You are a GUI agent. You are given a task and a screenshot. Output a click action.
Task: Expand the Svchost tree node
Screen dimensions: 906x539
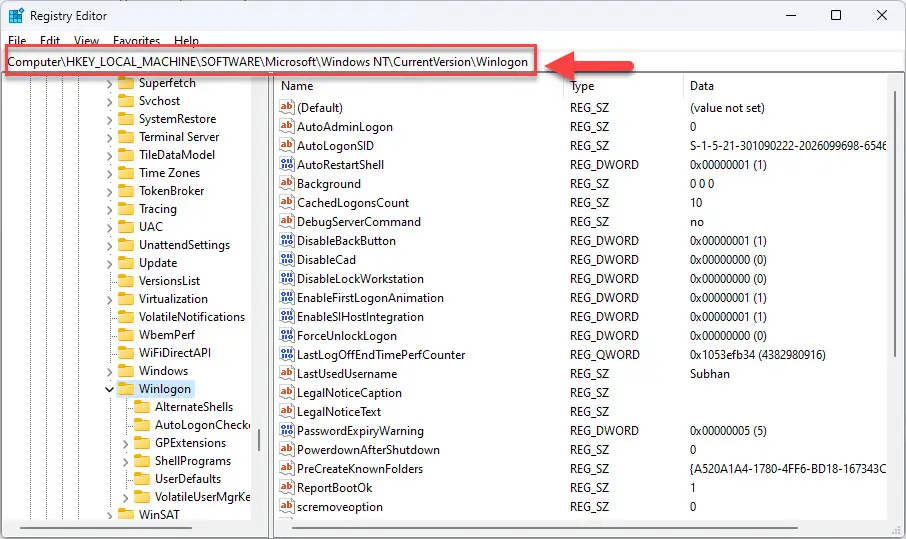pyautogui.click(x=109, y=101)
